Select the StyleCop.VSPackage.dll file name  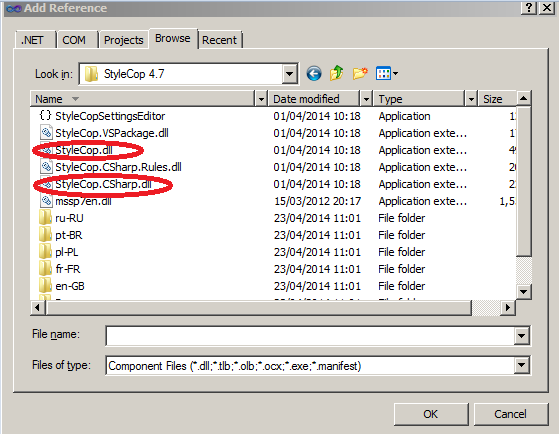[112, 133]
